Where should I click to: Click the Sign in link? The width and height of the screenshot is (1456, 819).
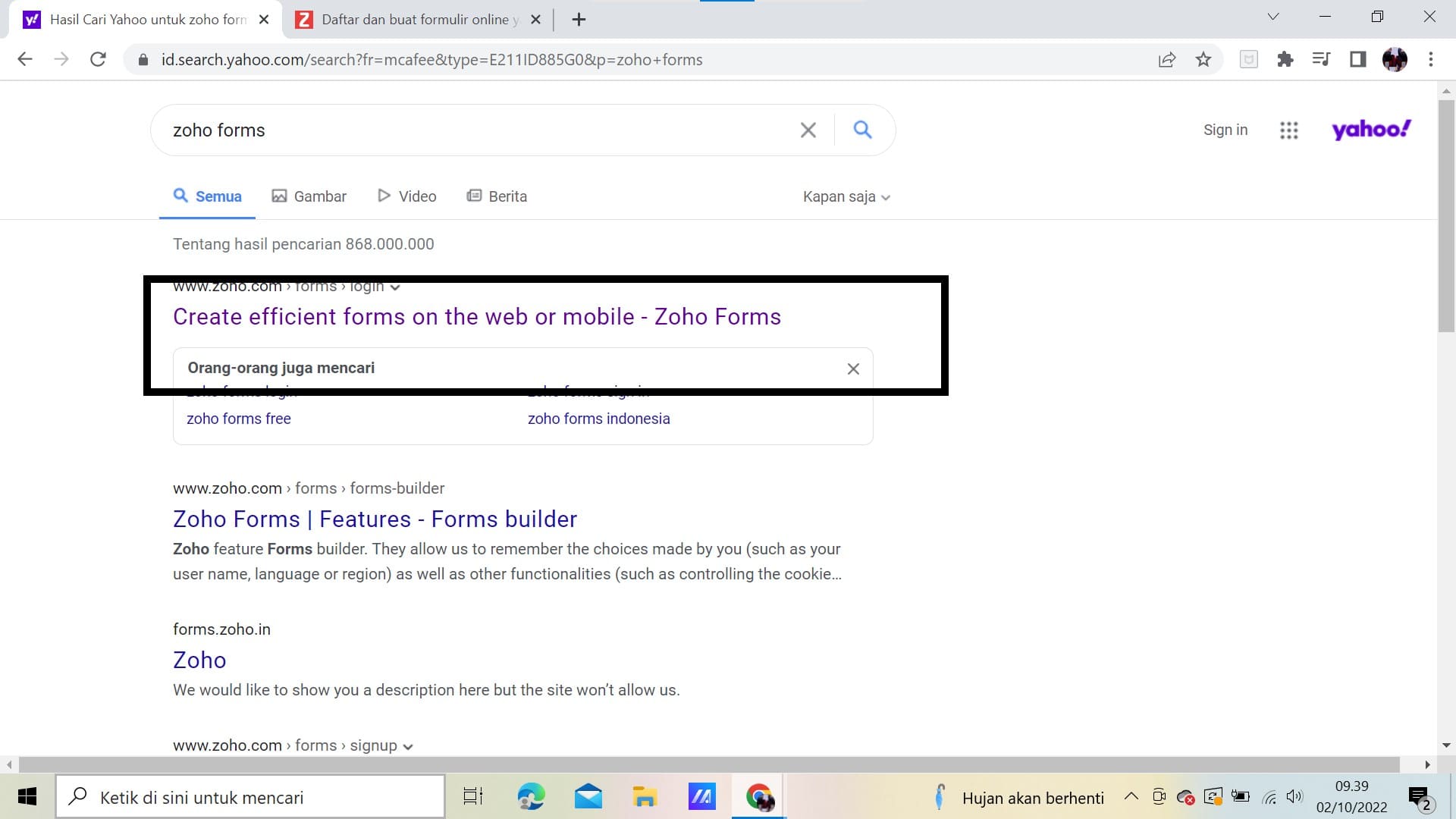point(1225,130)
